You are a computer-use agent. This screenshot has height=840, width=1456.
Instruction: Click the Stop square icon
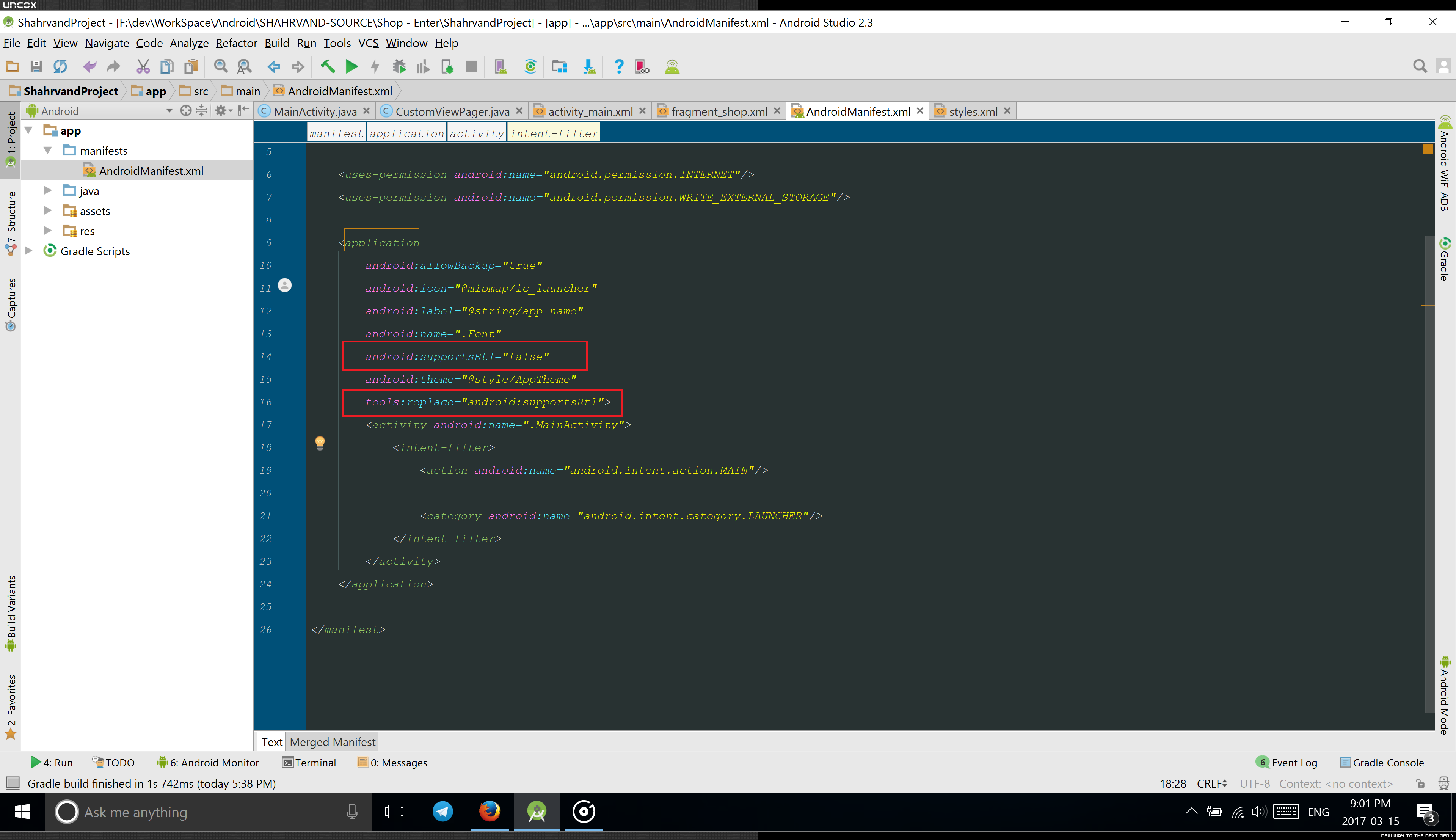coord(471,67)
